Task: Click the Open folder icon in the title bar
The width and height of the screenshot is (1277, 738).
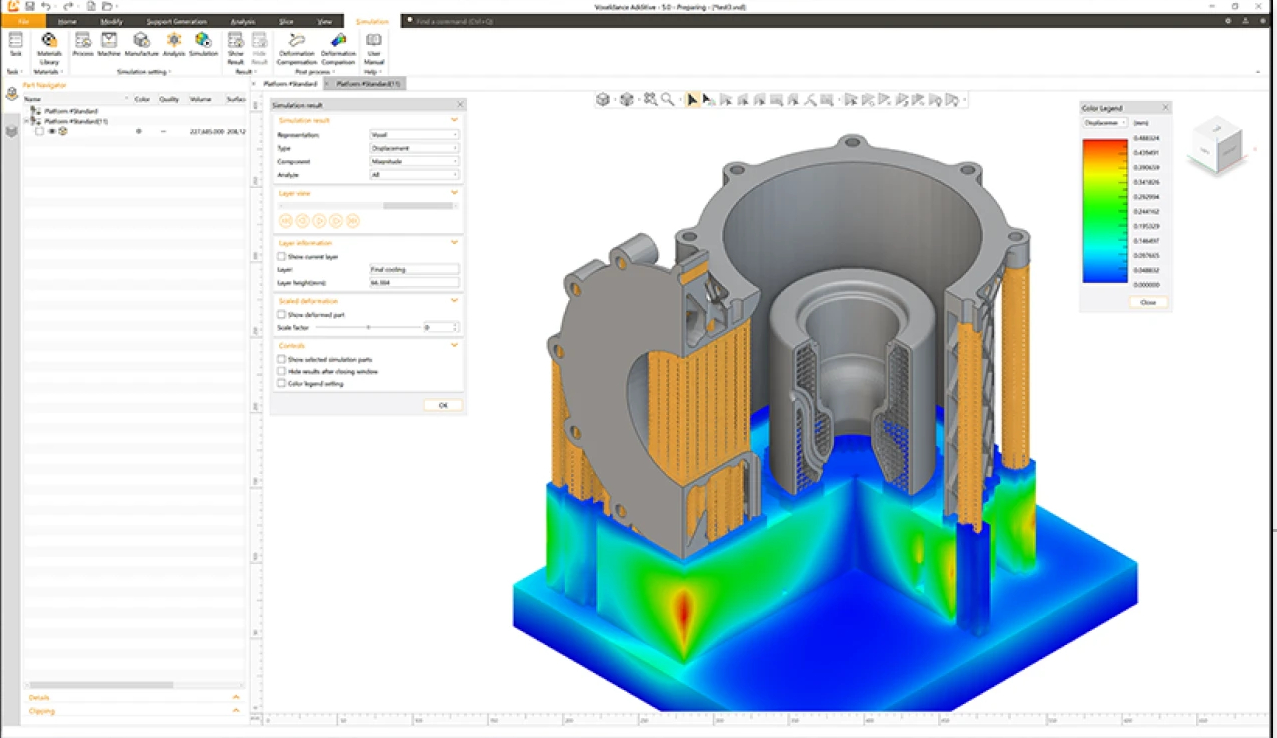Action: tap(106, 6)
